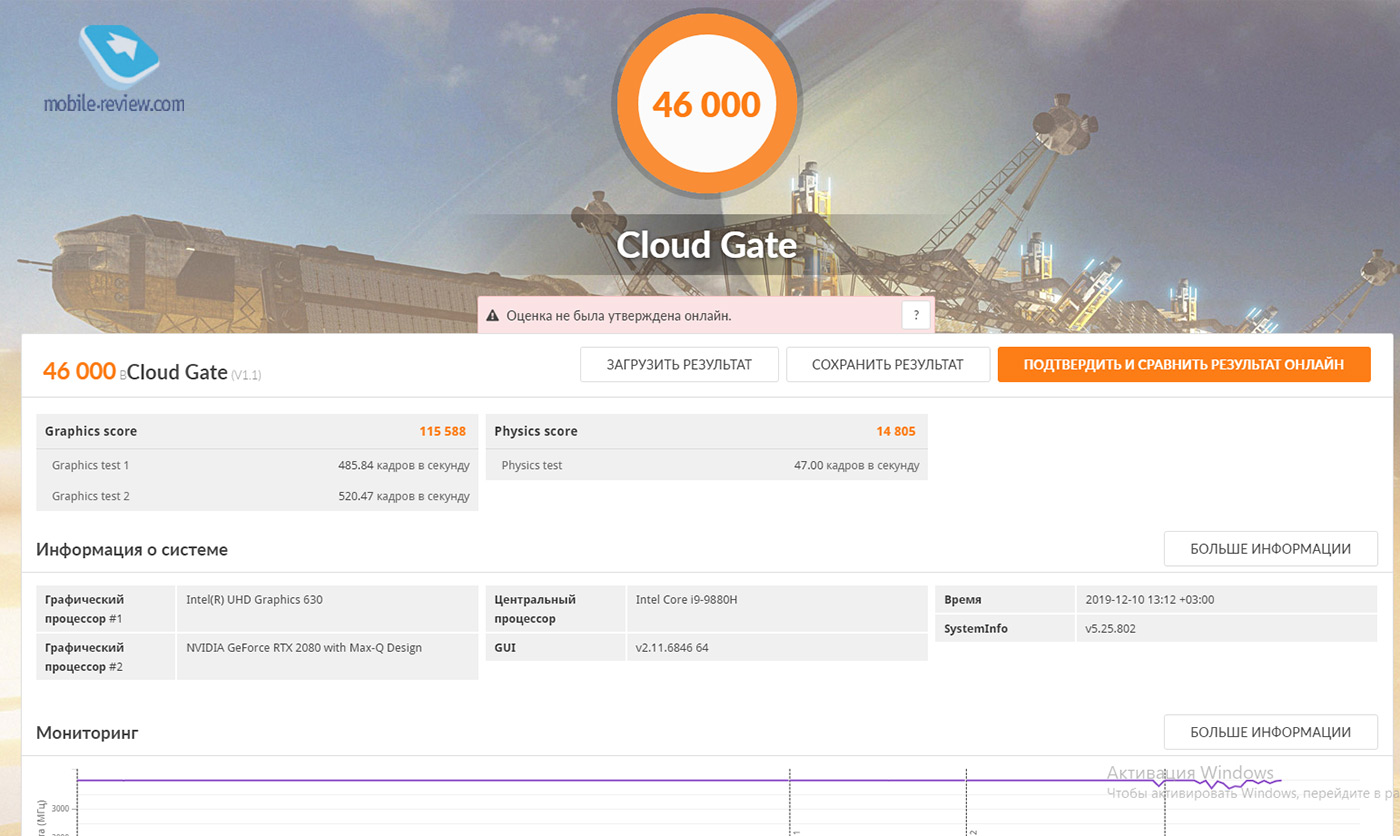This screenshot has height=836, width=1400.
Task: Click the Graphics score value 115 588
Action: click(x=442, y=432)
